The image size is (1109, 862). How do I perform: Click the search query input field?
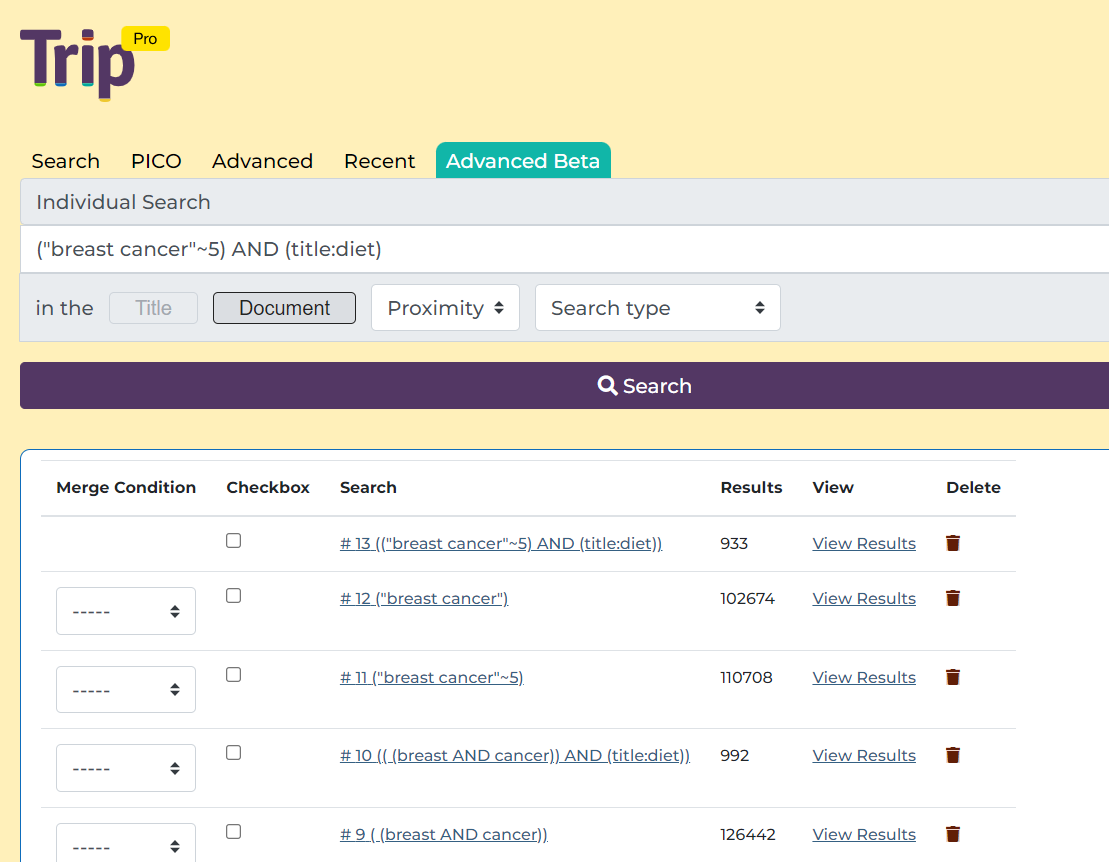400,249
